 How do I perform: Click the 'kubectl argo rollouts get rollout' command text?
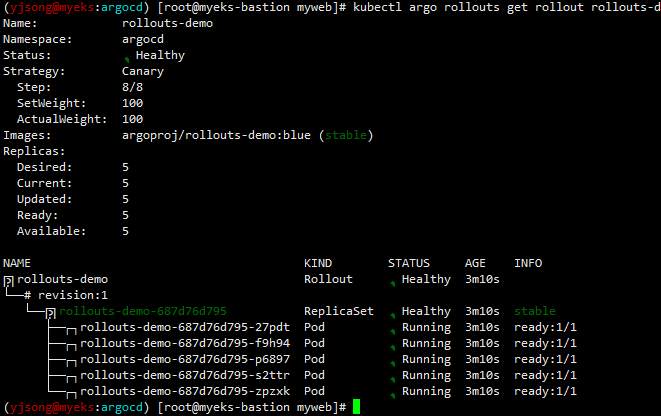click(x=468, y=7)
